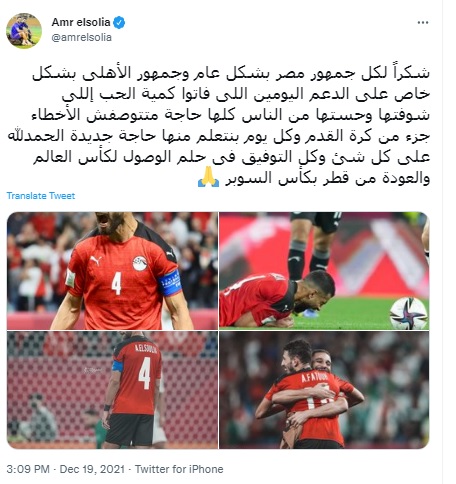Open the Twitter for iPhone source link

[179, 469]
